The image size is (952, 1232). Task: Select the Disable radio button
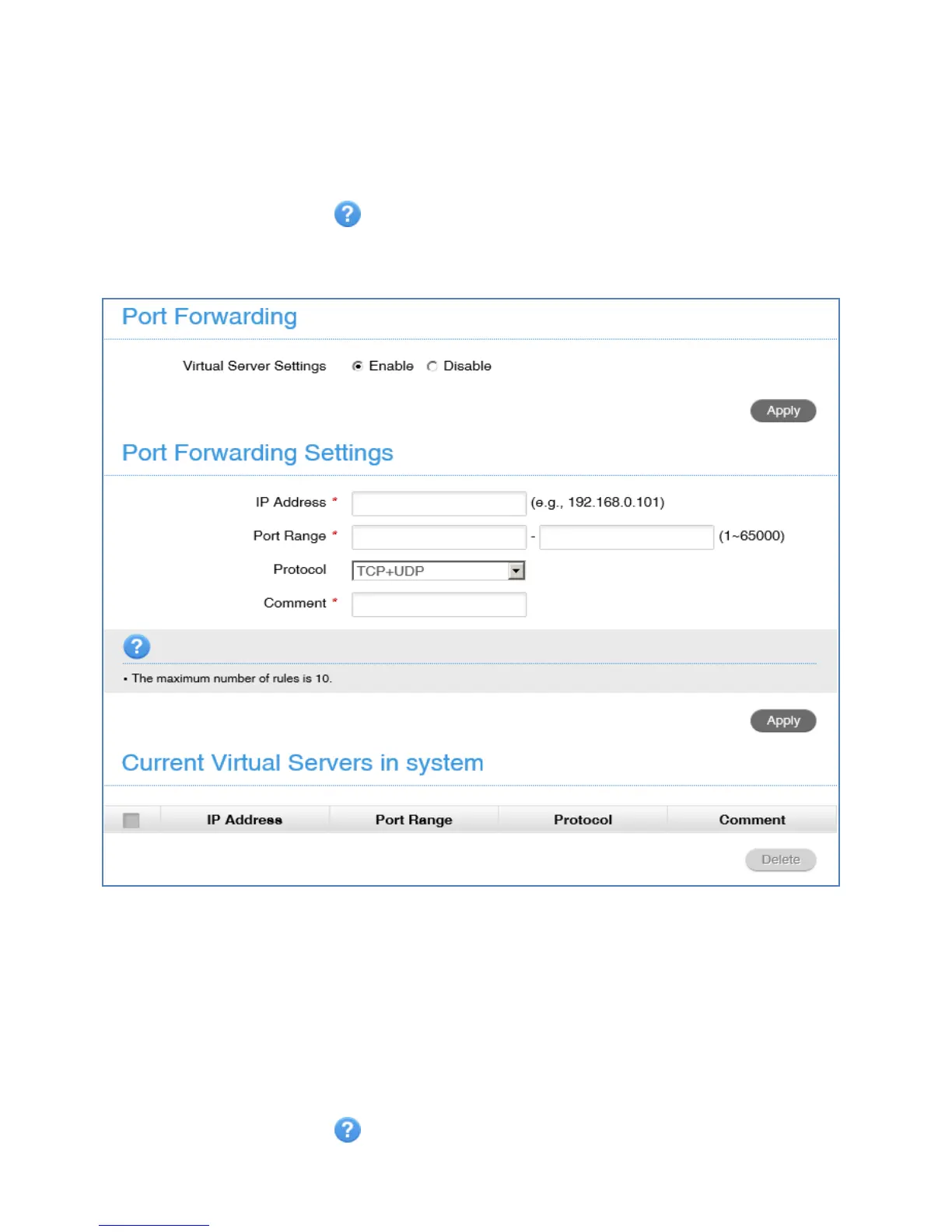(432, 366)
